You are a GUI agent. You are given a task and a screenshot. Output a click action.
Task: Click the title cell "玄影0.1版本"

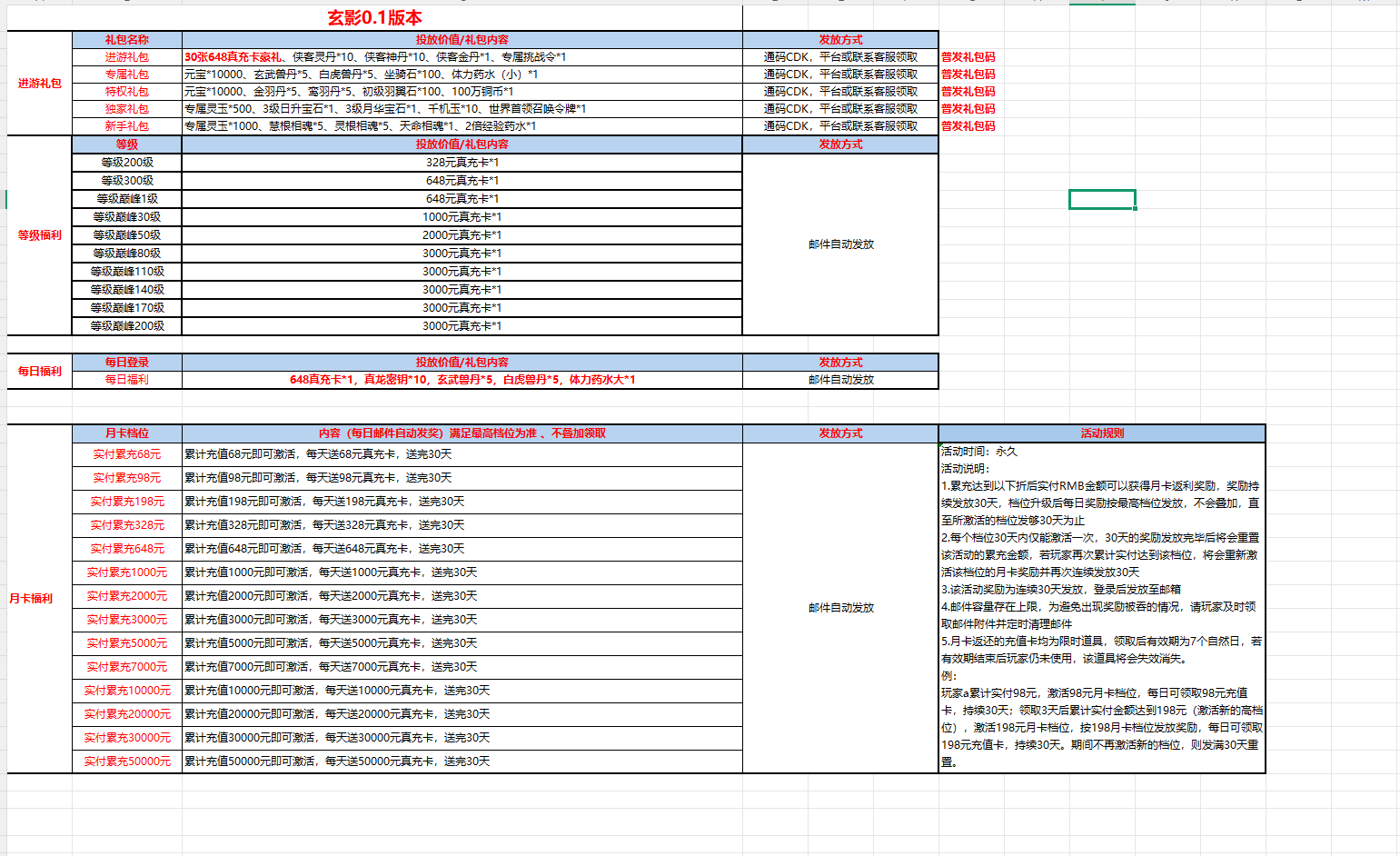pyautogui.click(x=374, y=18)
